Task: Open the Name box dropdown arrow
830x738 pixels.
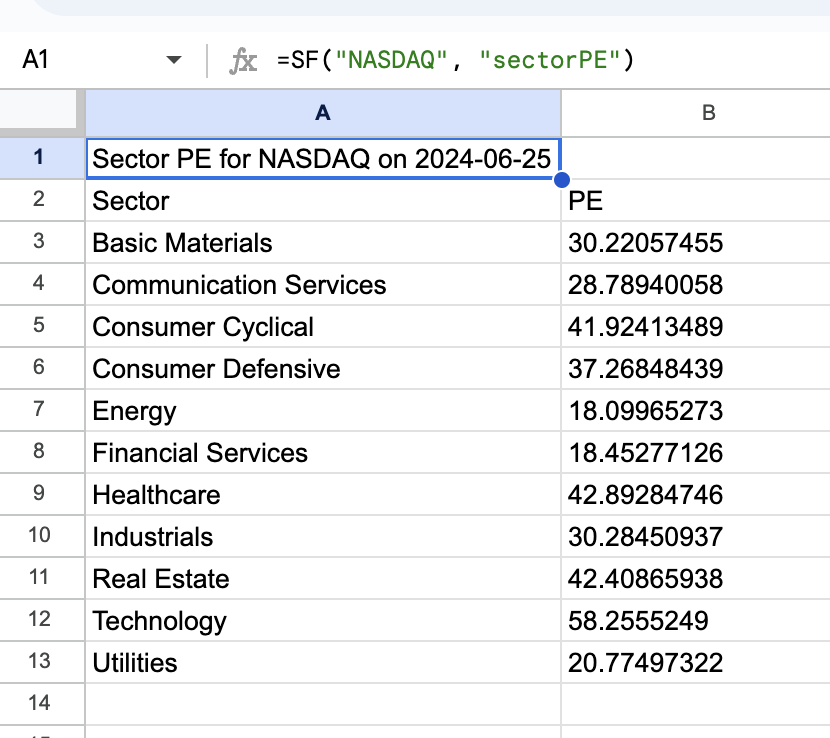Action: coord(173,60)
